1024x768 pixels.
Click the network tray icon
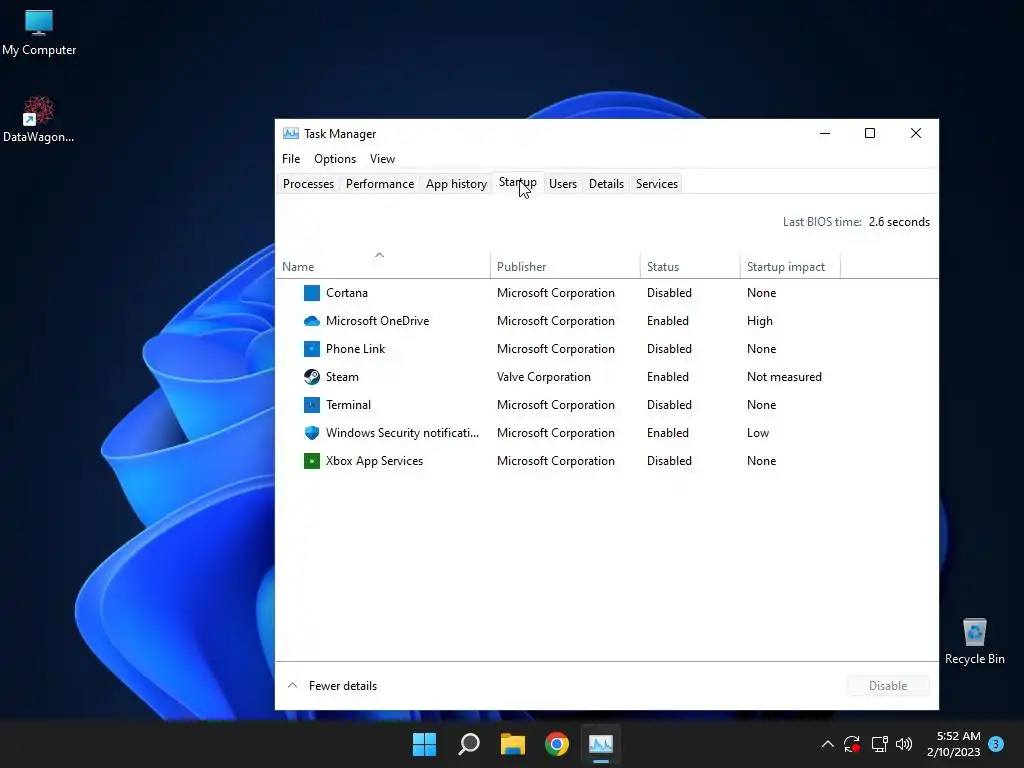coord(879,744)
